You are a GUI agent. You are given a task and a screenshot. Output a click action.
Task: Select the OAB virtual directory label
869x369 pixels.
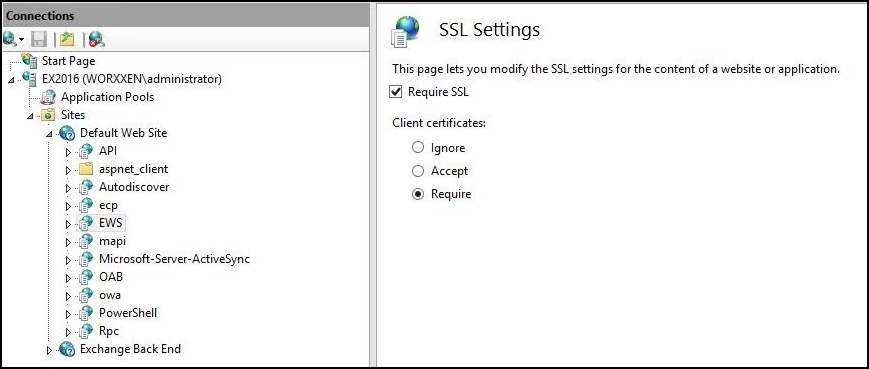111,277
